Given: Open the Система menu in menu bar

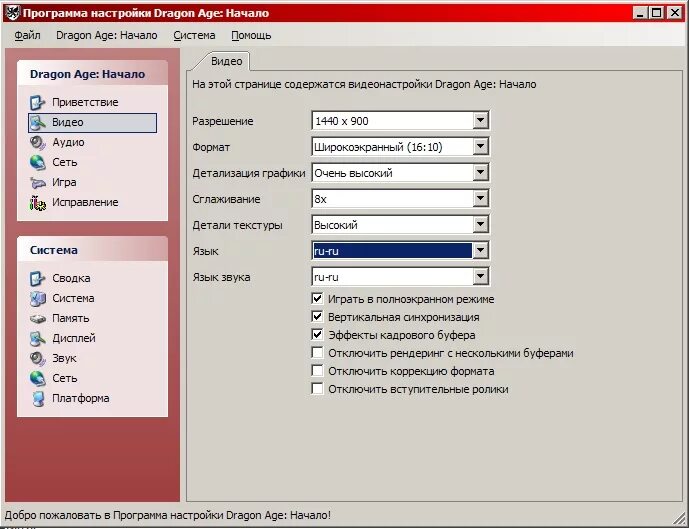Looking at the screenshot, I should click(194, 36).
